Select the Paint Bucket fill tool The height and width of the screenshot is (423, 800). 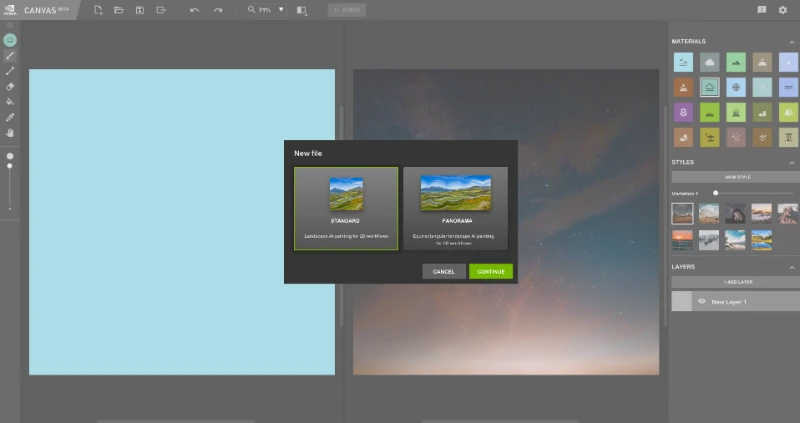10,102
